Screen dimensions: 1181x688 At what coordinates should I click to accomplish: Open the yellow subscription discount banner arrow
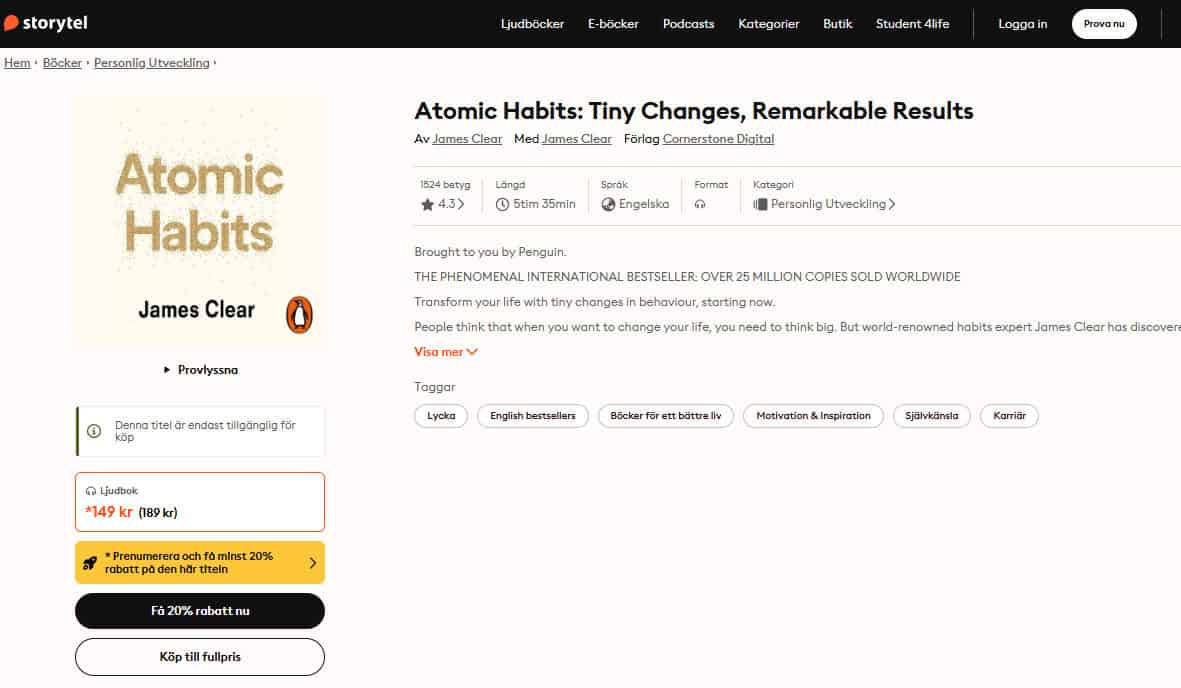pyautogui.click(x=312, y=563)
